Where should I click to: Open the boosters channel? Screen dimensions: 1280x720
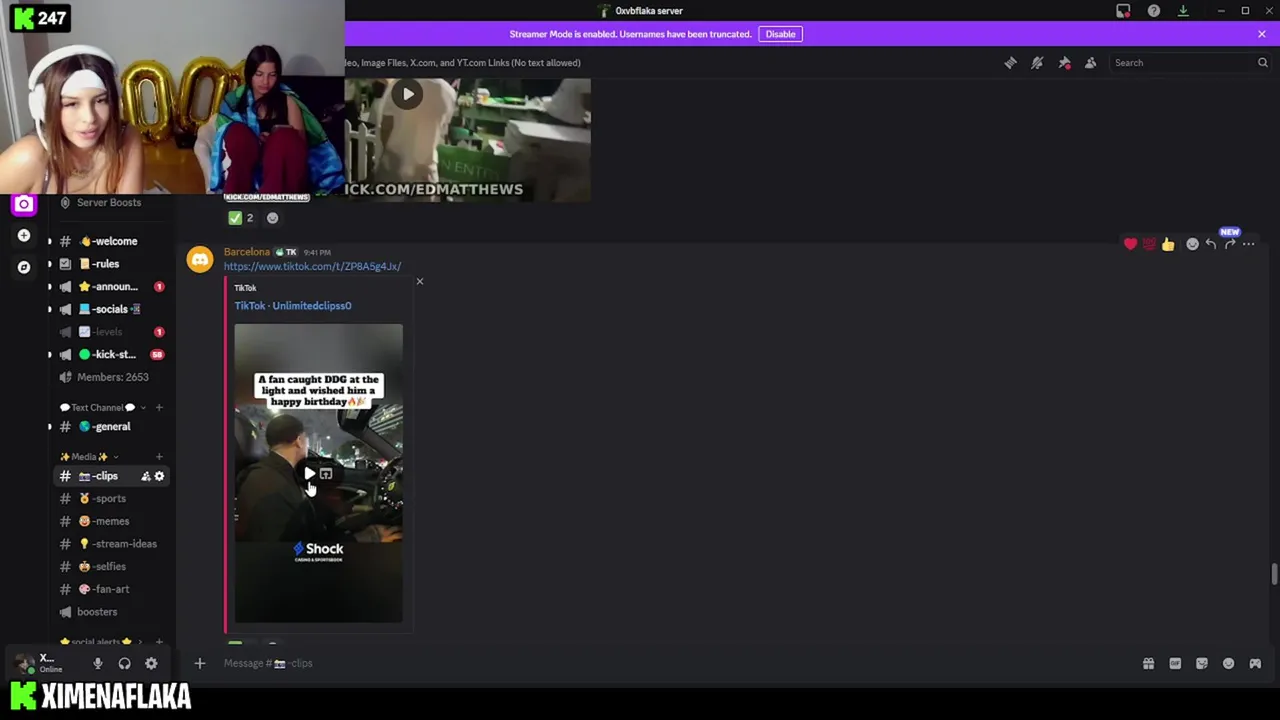(x=108, y=612)
